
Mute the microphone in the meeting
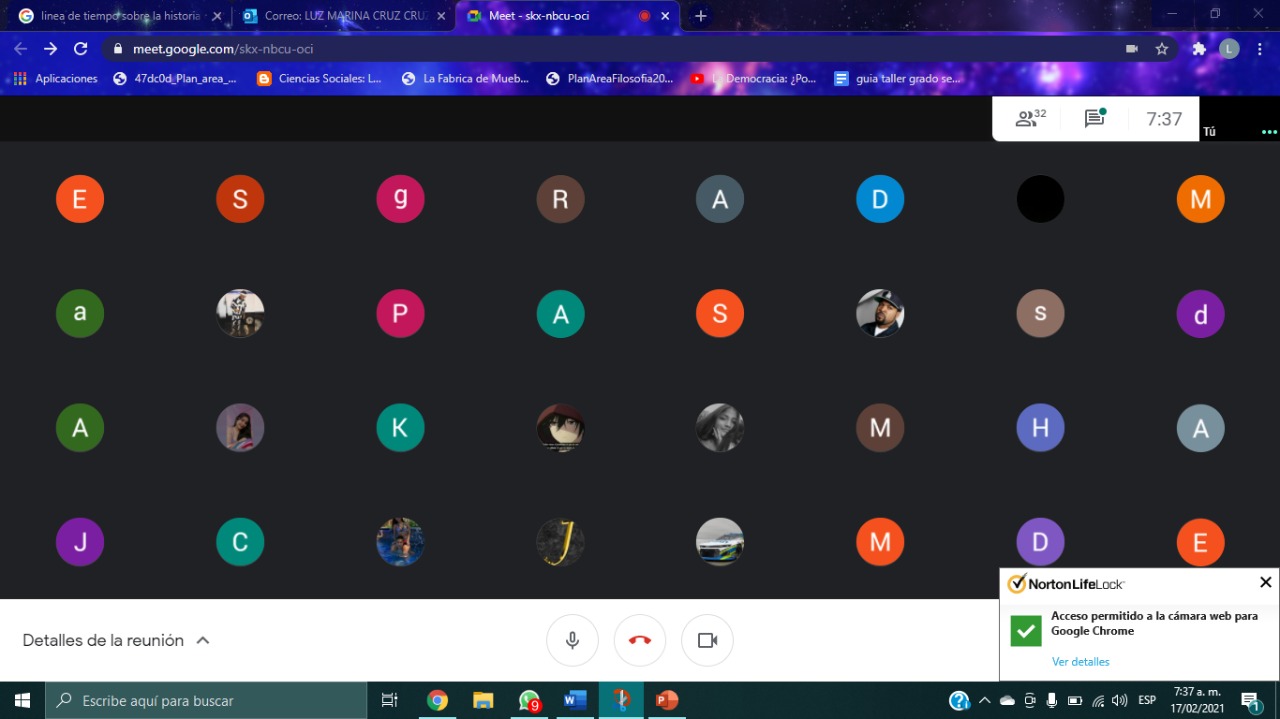572,640
